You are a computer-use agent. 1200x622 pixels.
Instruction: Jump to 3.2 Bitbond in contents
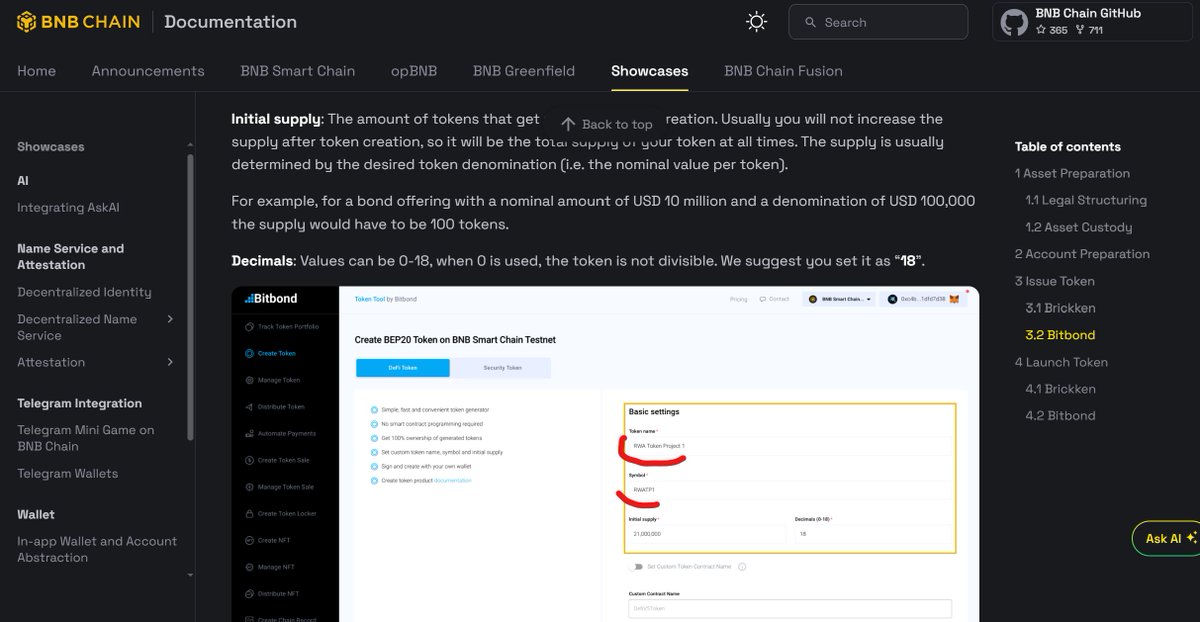point(1060,335)
